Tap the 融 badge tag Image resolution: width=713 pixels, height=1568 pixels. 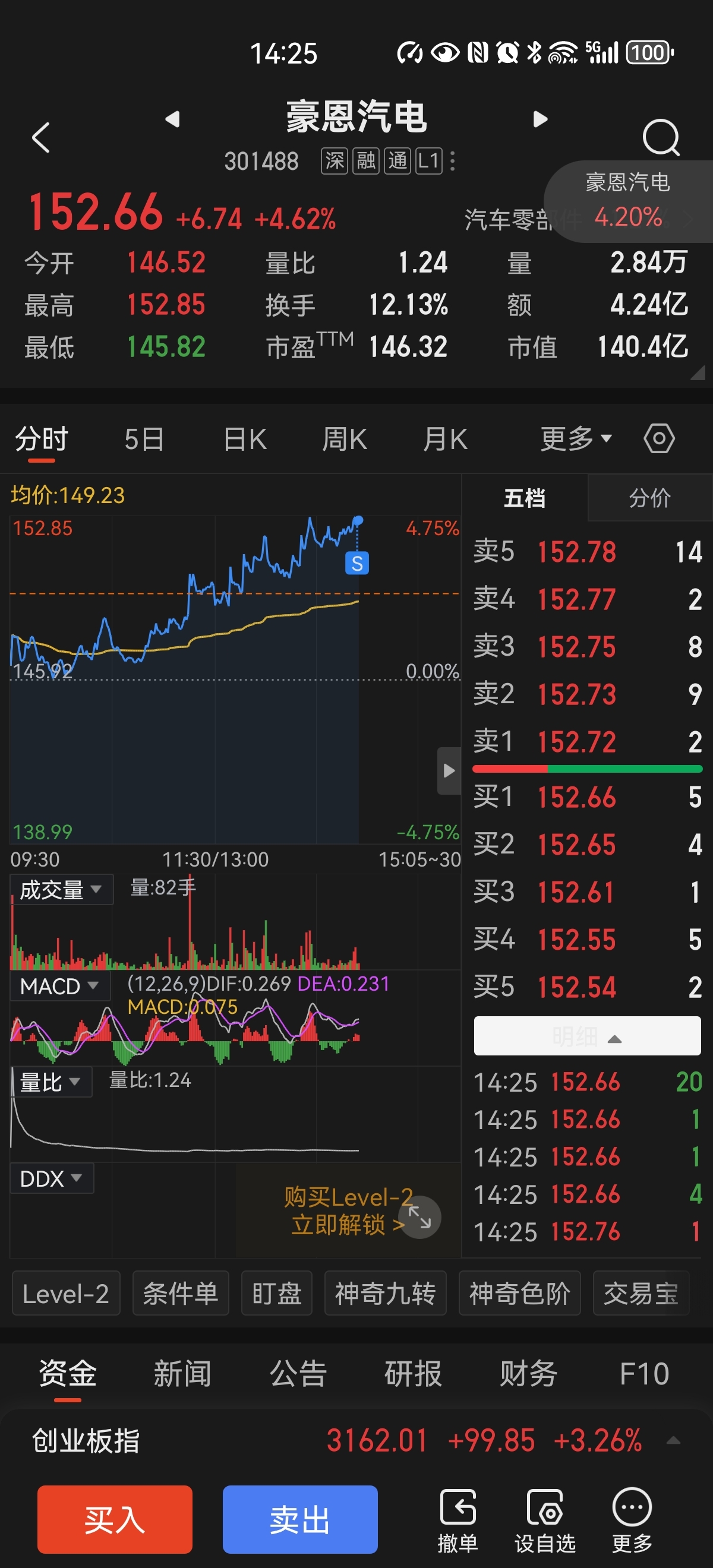(x=366, y=162)
